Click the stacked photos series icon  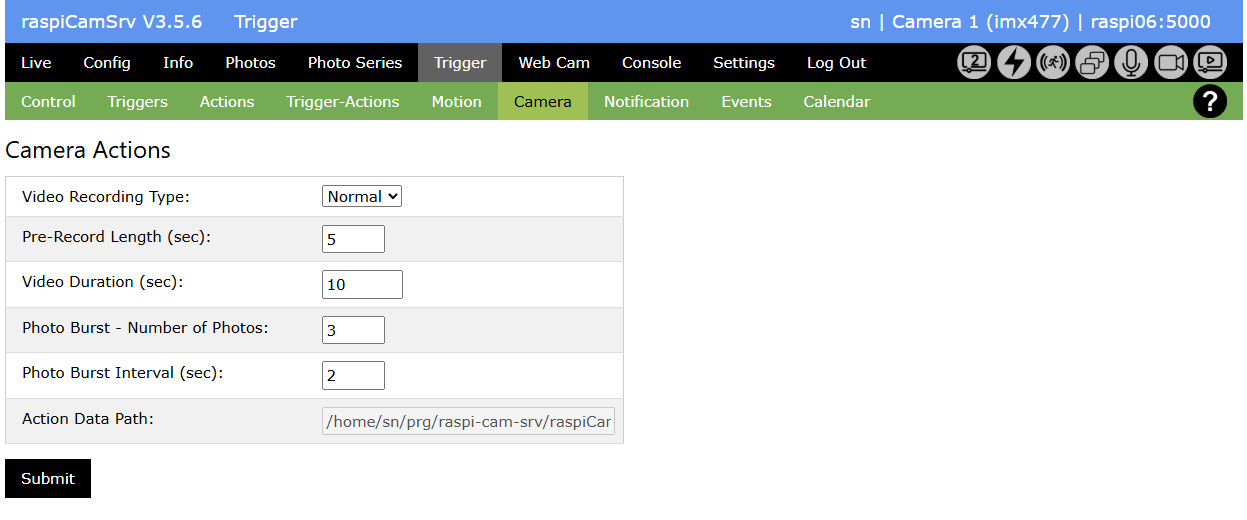coord(1092,63)
